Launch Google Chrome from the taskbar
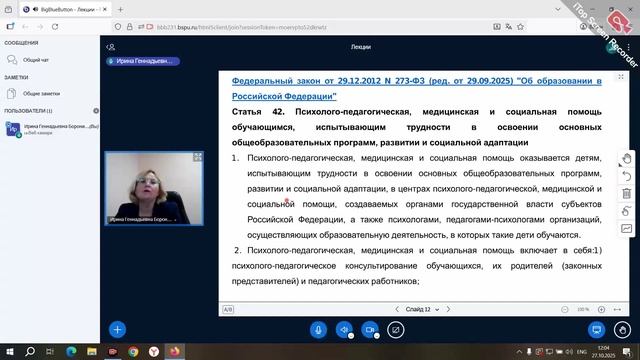 pyautogui.click(x=133, y=351)
